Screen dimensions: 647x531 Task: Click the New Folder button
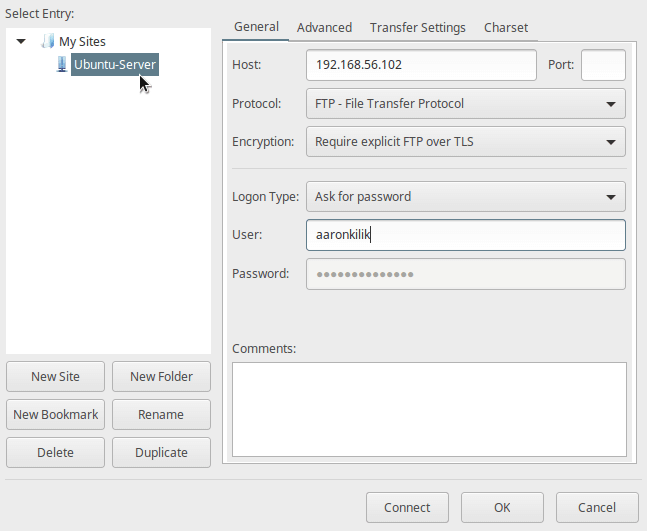[161, 377]
